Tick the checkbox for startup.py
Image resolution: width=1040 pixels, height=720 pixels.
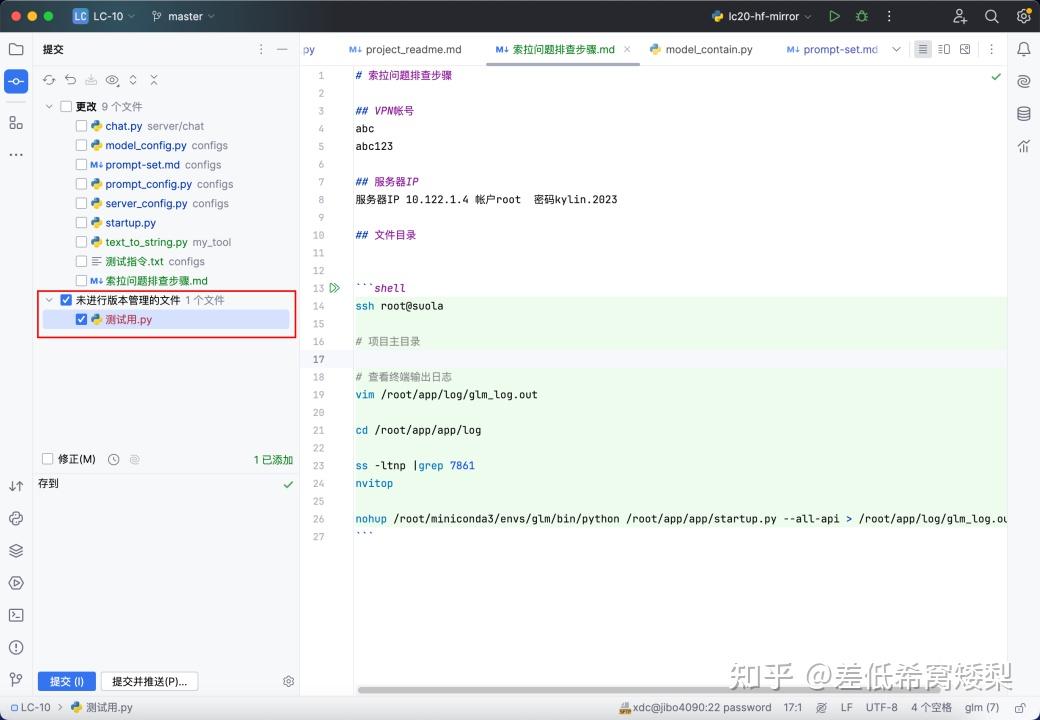coord(81,223)
